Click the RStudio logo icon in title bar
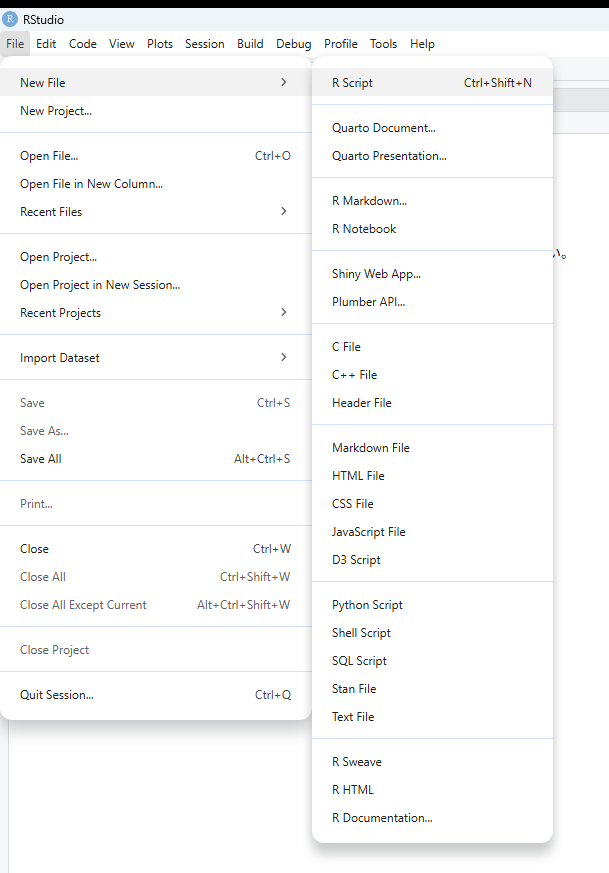This screenshot has width=609, height=873. coord(10,19)
